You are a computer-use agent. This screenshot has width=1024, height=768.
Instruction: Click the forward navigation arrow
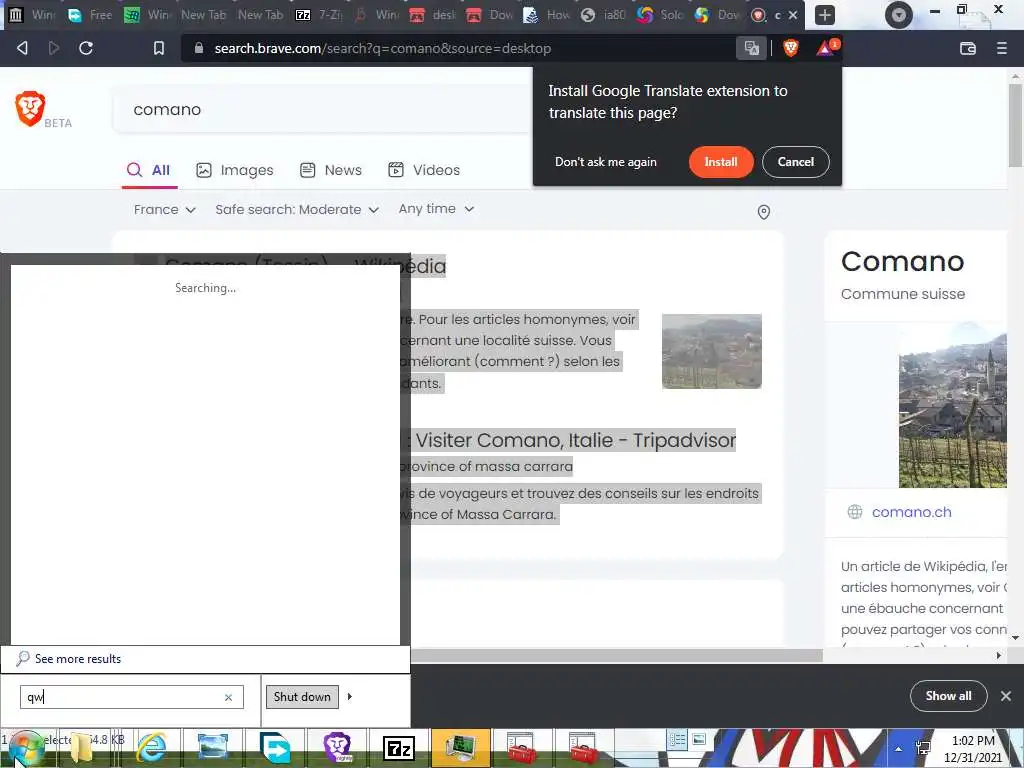click(54, 48)
